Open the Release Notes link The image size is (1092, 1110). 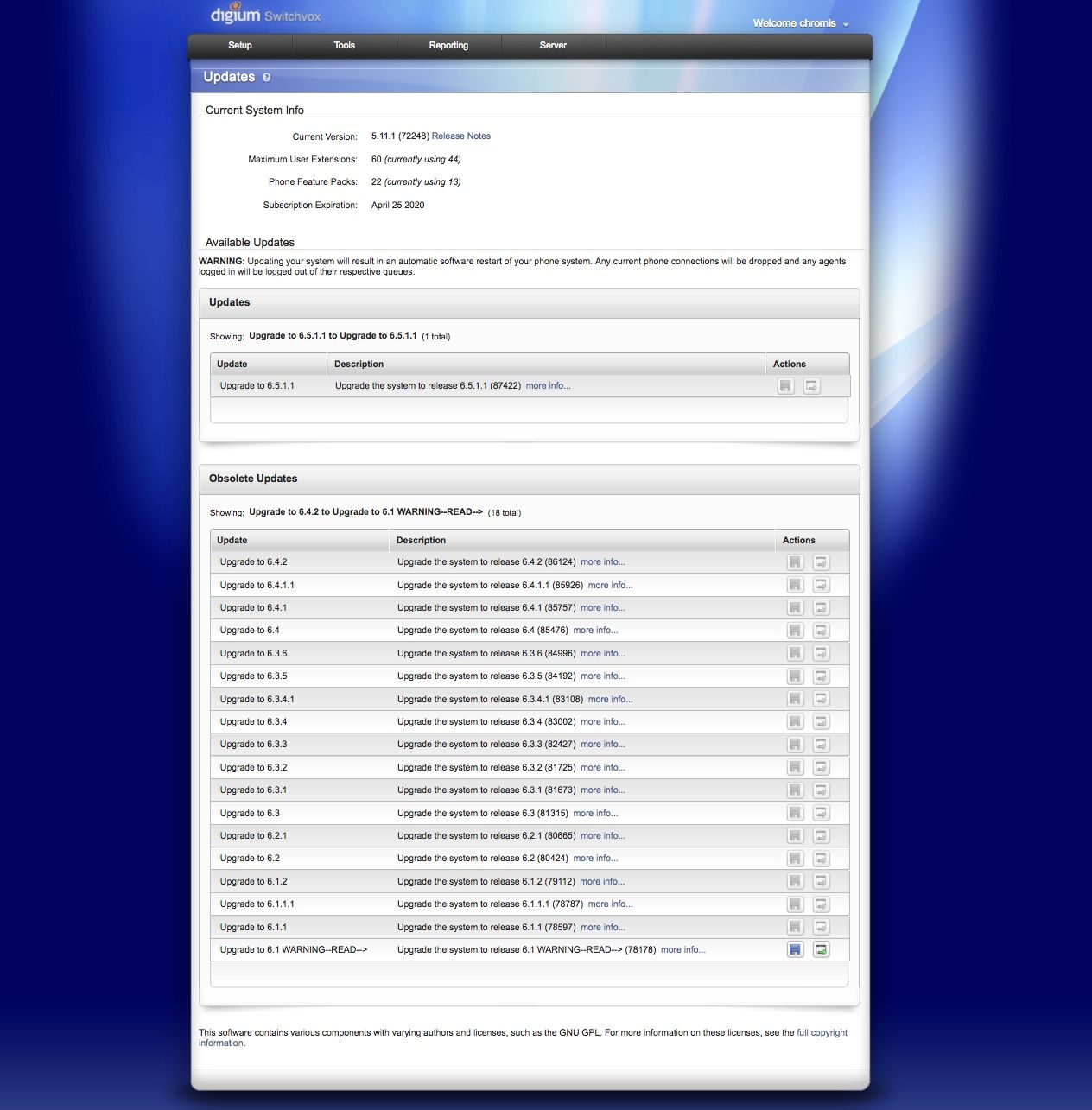pos(461,136)
